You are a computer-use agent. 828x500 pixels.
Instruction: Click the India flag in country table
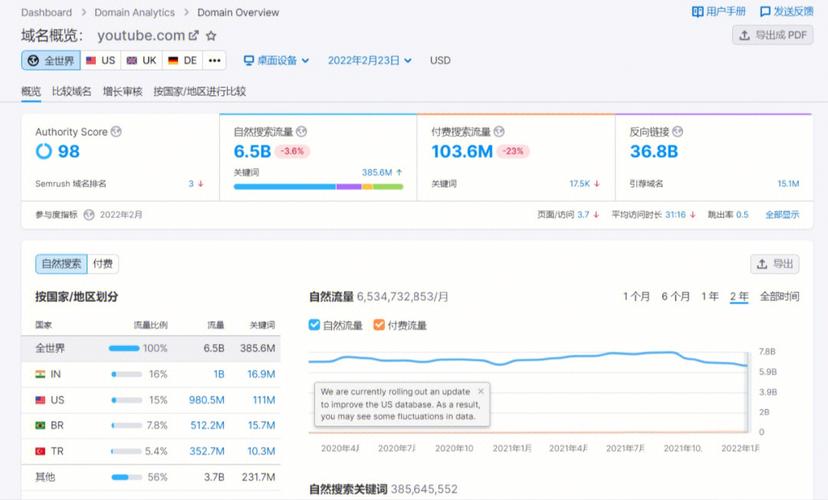(x=40, y=374)
